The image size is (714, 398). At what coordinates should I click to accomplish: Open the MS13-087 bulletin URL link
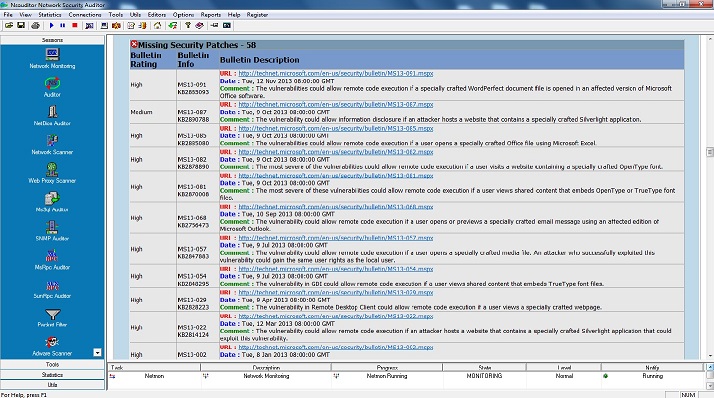[336, 104]
